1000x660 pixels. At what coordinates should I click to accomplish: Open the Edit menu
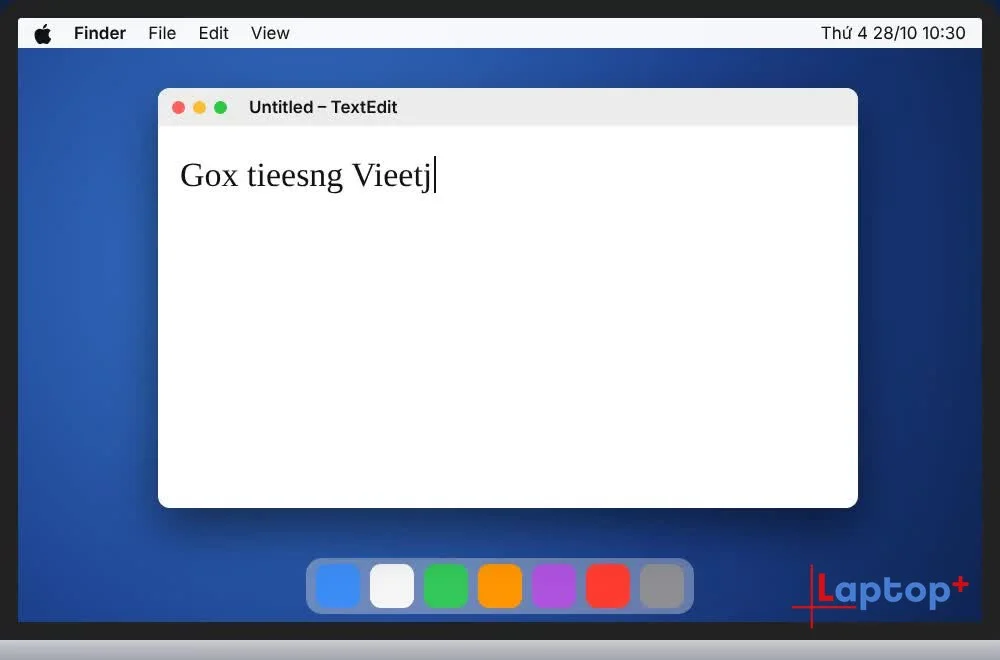213,33
